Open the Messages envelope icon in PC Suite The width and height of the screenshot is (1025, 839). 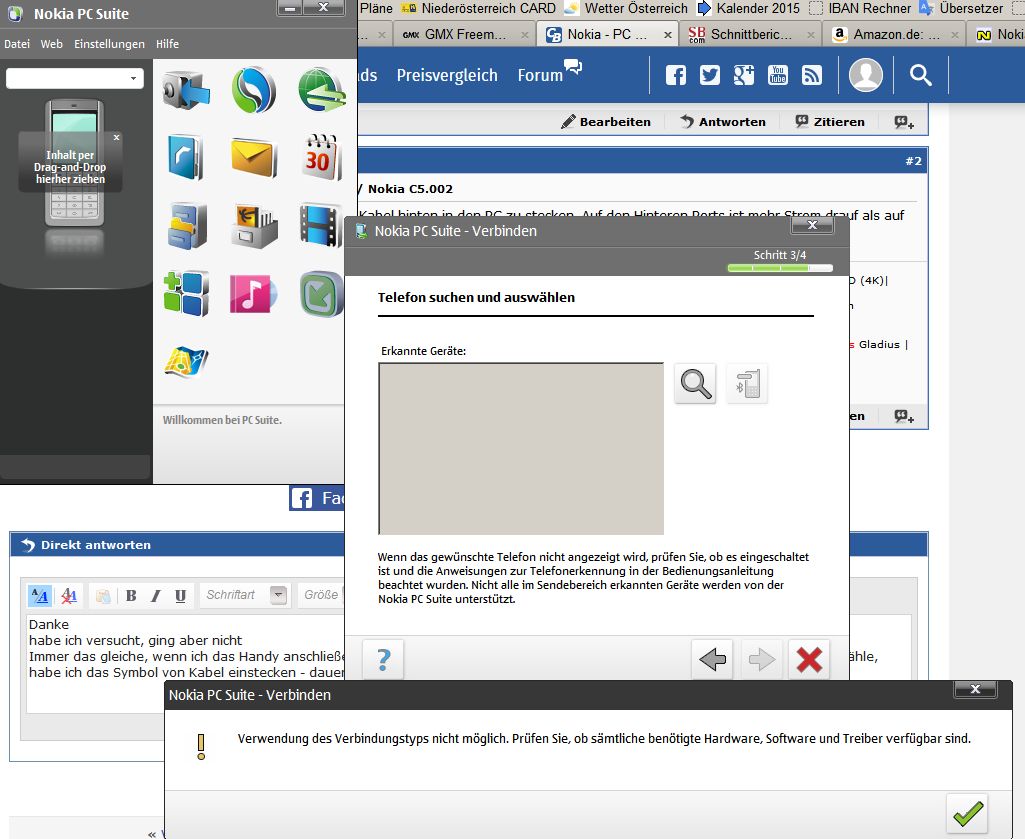[x=254, y=158]
